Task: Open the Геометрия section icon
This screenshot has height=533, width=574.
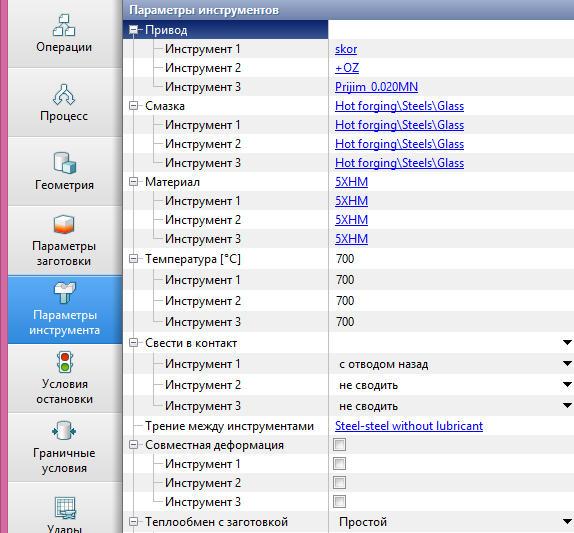Action: [x=64, y=163]
